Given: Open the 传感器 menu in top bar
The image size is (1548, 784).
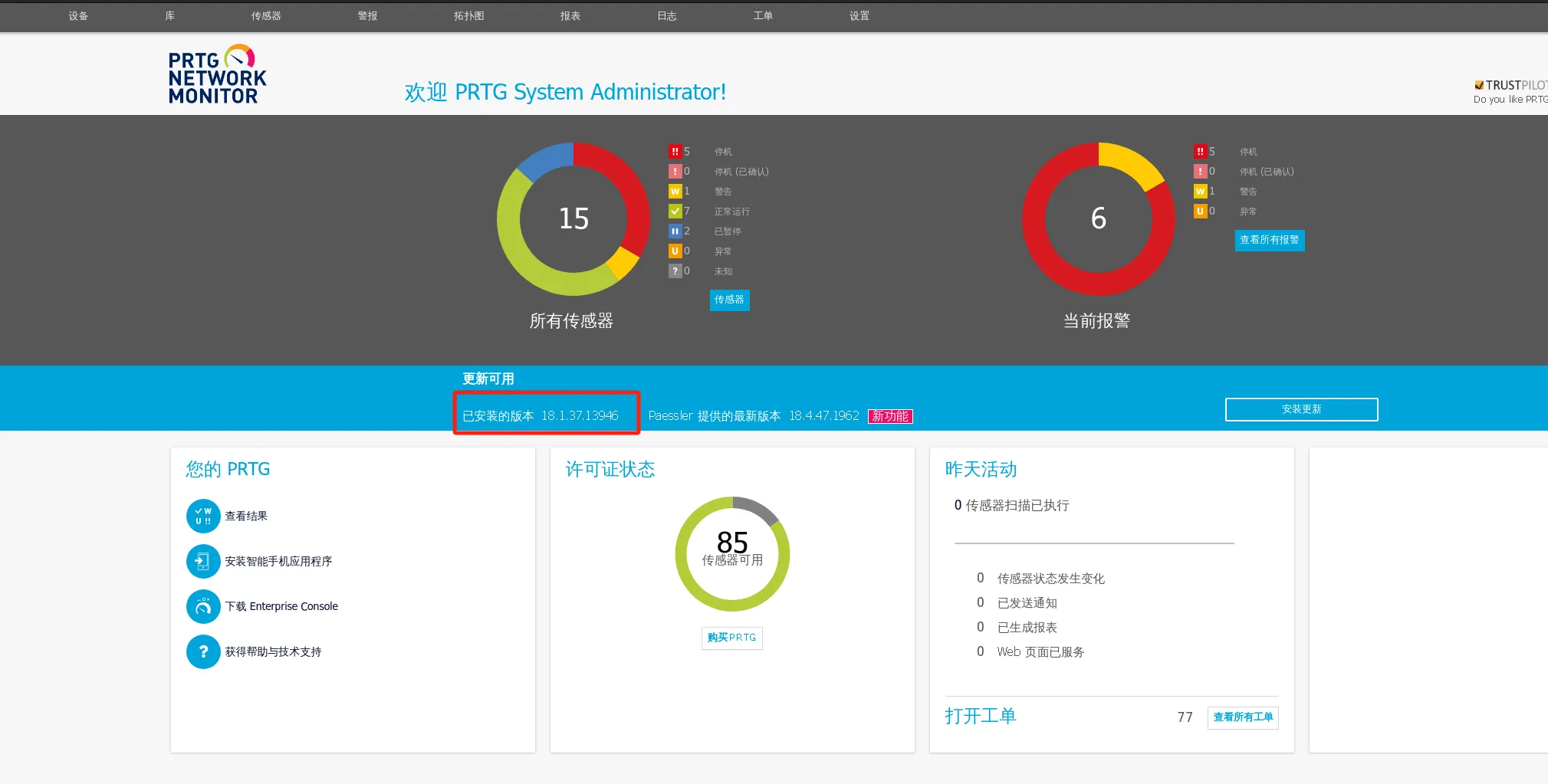Looking at the screenshot, I should point(266,16).
